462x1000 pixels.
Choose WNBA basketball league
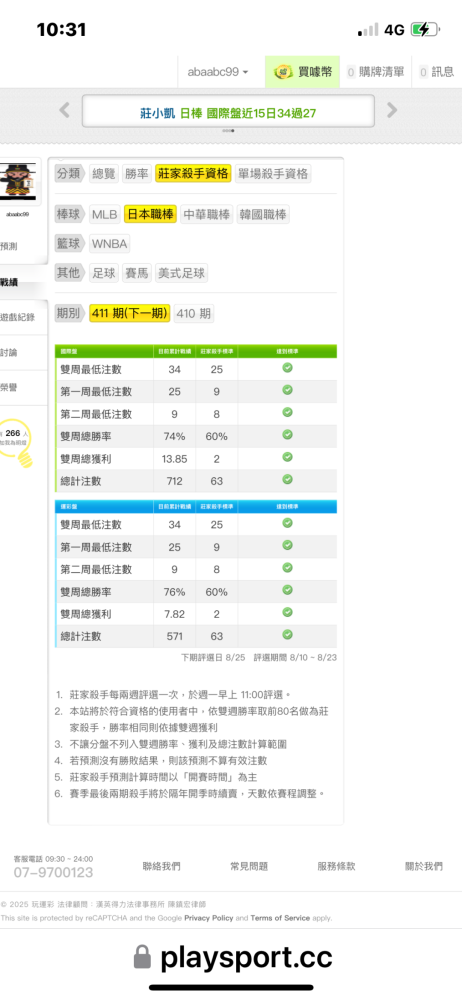(x=110, y=244)
